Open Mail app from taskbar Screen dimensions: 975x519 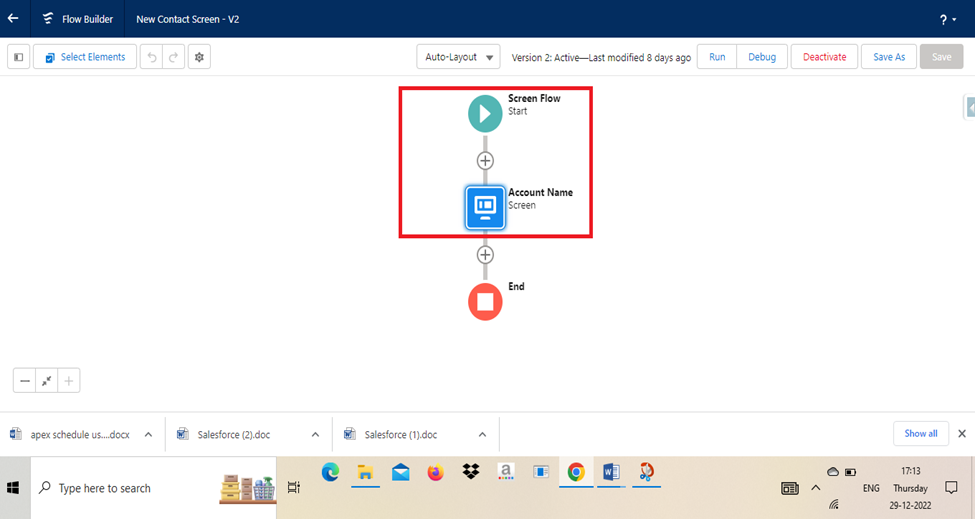pos(400,473)
